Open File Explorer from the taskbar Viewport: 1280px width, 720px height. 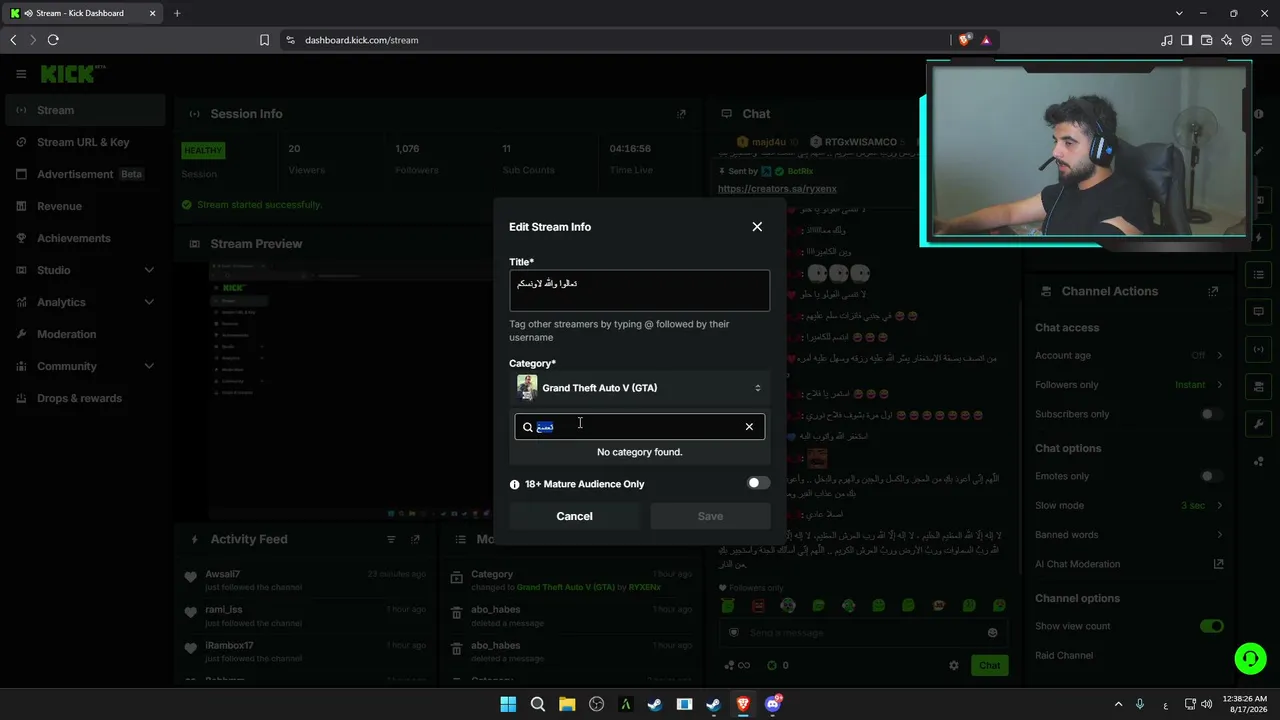[567, 704]
